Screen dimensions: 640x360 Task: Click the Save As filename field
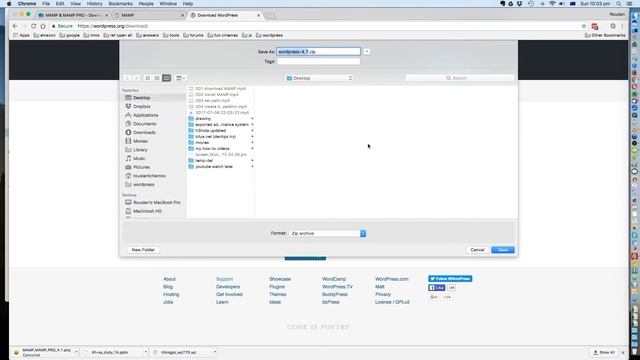[318, 52]
